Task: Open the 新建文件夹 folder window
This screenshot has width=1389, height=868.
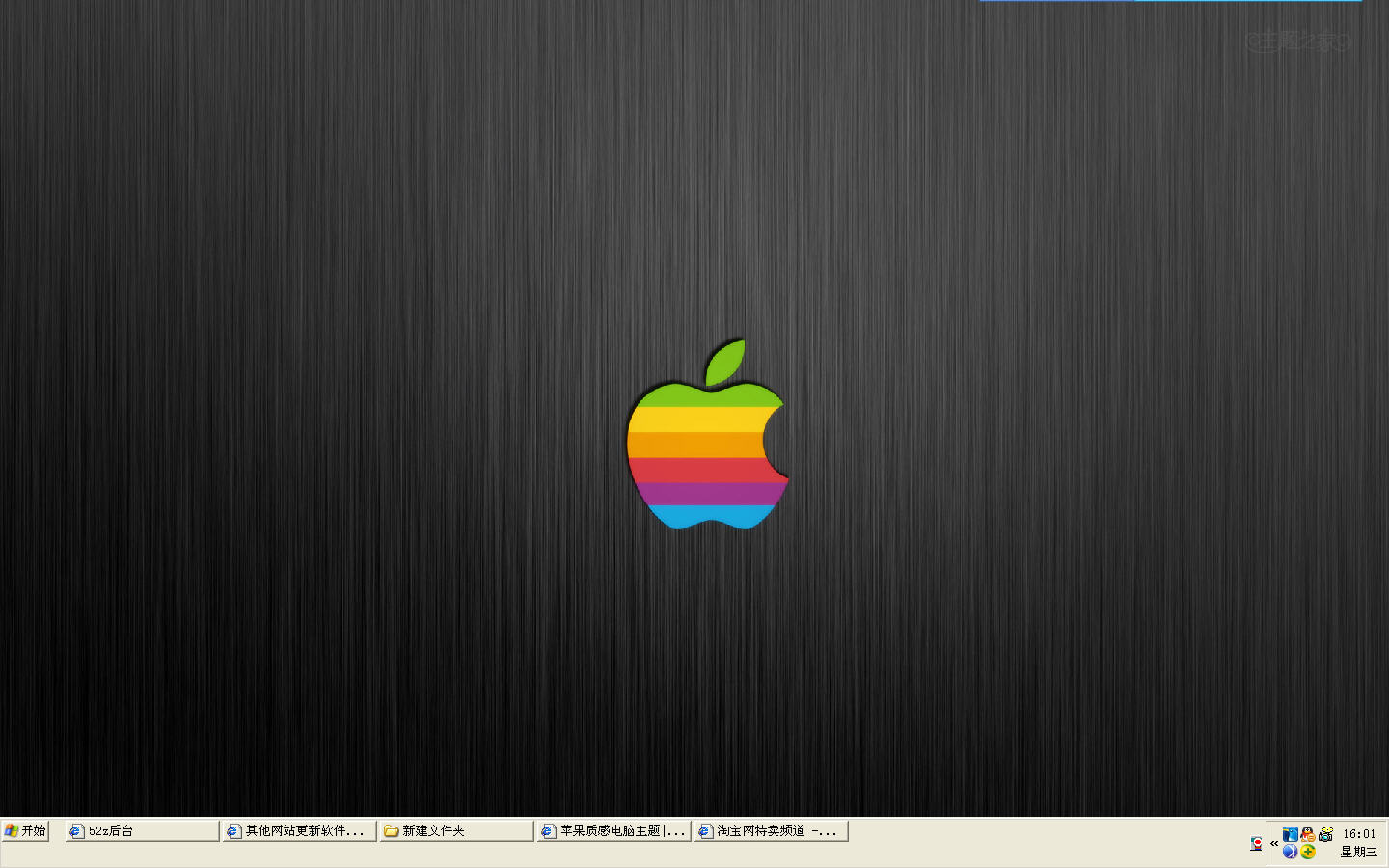Action: [456, 830]
